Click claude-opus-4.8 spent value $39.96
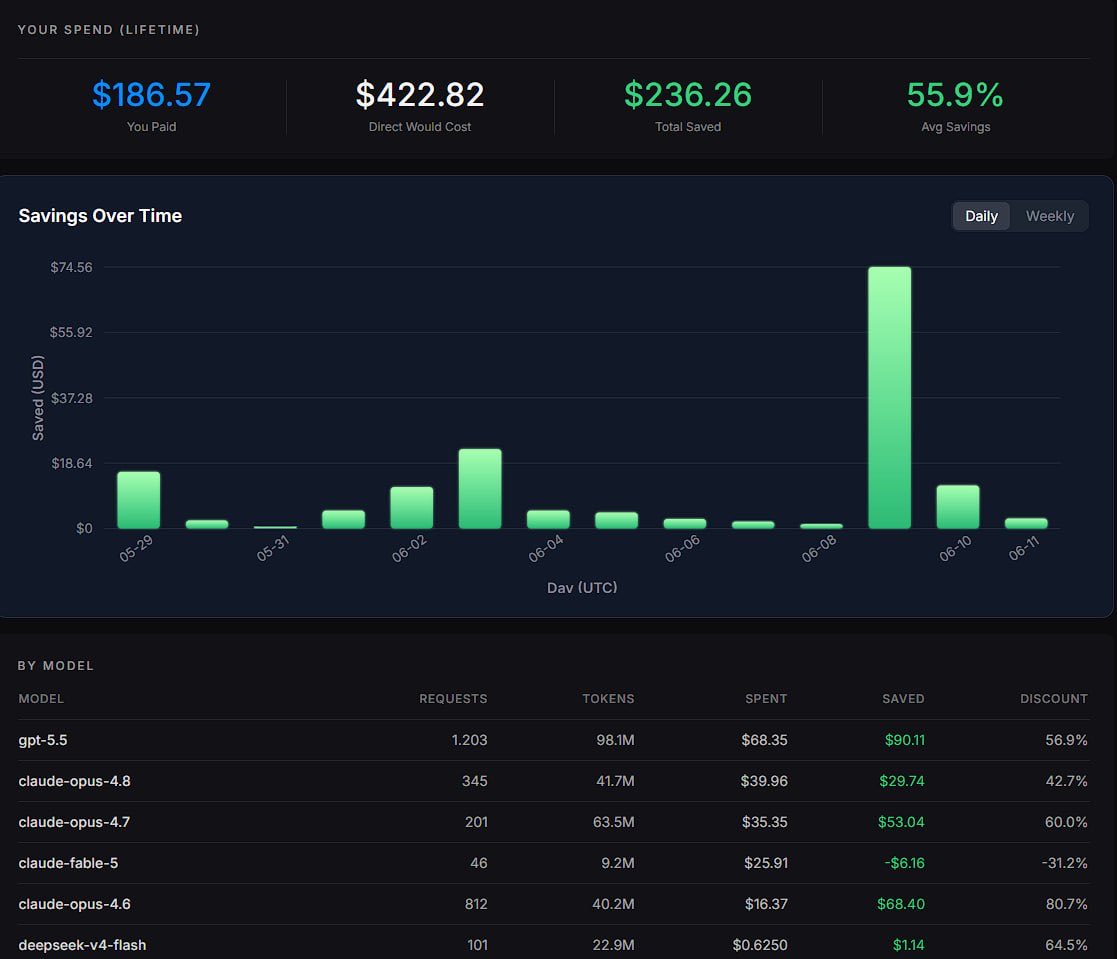Image resolution: width=1117 pixels, height=959 pixels. (x=764, y=781)
